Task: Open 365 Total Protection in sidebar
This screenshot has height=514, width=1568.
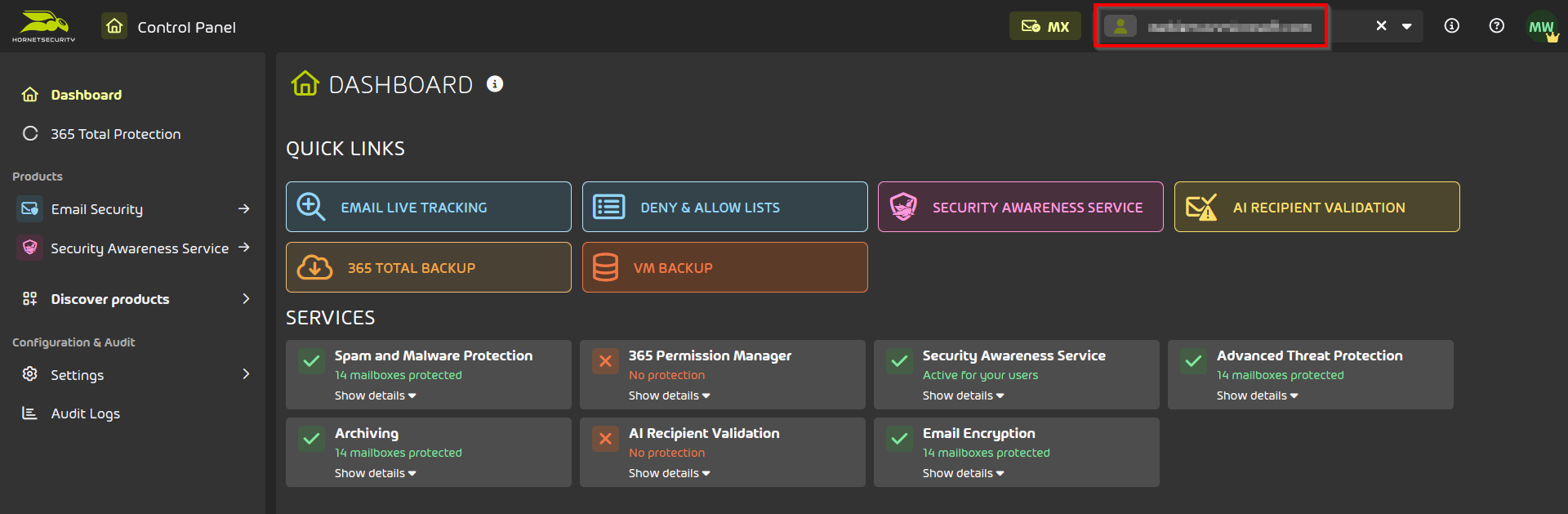Action: [x=116, y=134]
